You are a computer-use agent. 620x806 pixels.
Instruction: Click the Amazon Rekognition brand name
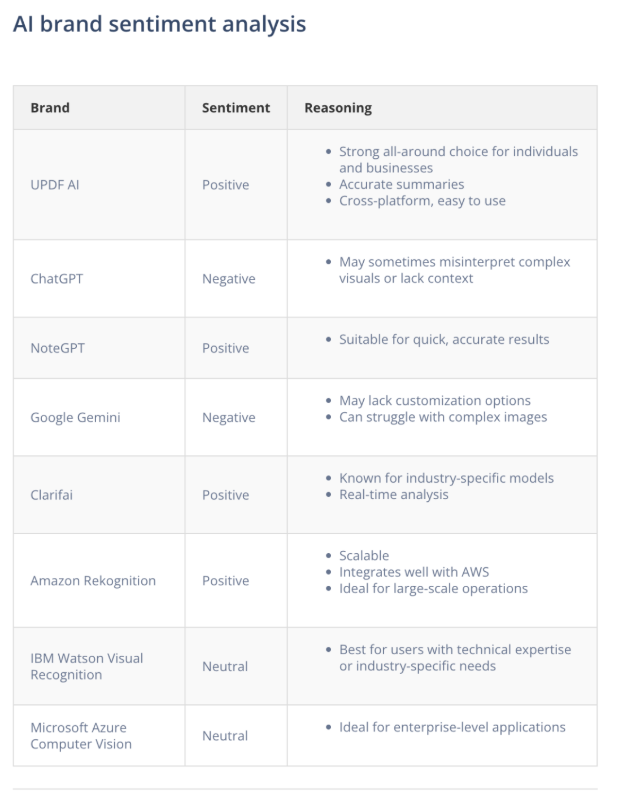click(93, 581)
